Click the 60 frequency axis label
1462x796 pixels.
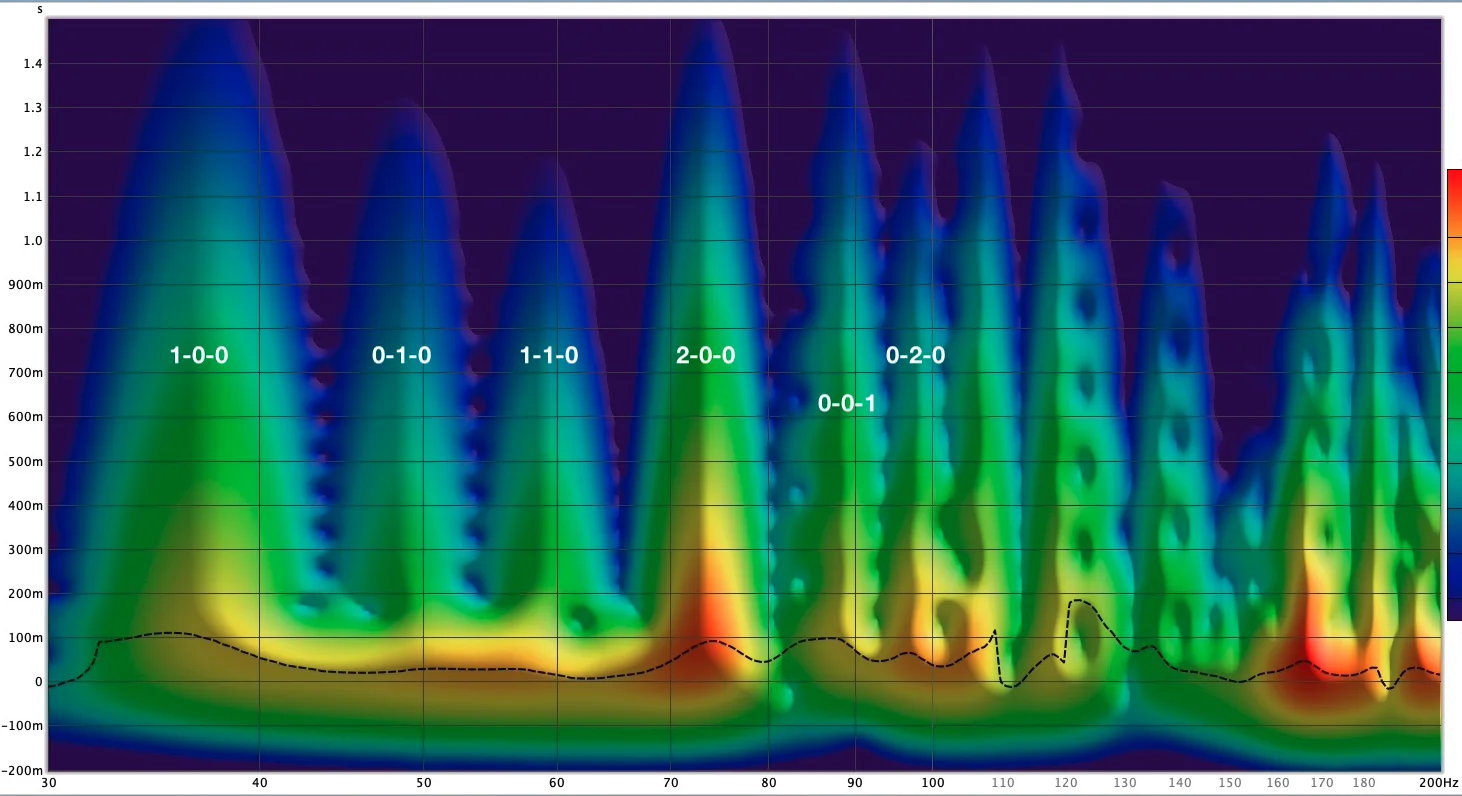tap(557, 782)
